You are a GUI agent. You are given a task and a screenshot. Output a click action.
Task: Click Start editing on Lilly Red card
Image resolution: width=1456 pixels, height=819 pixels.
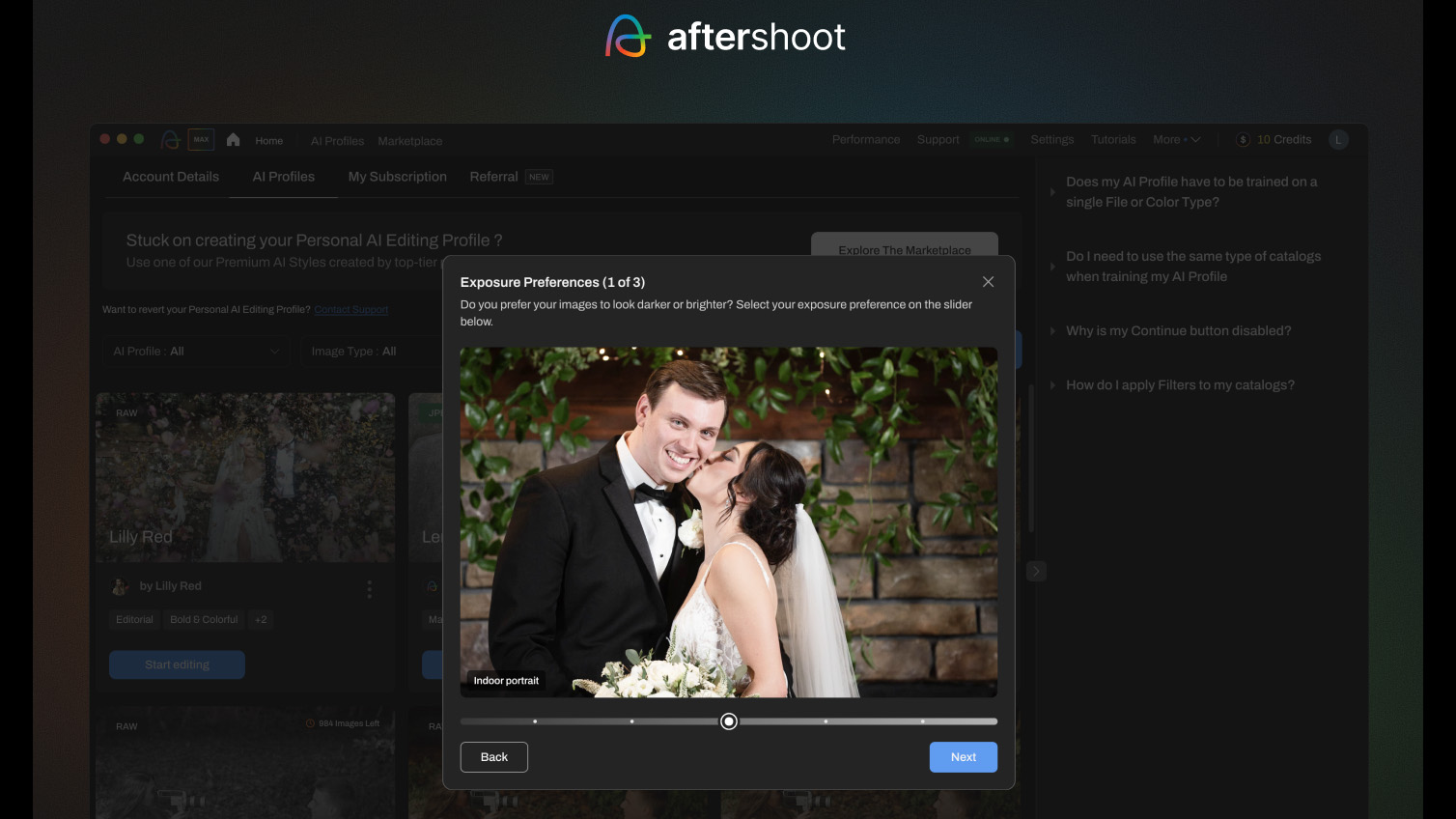pyautogui.click(x=177, y=664)
